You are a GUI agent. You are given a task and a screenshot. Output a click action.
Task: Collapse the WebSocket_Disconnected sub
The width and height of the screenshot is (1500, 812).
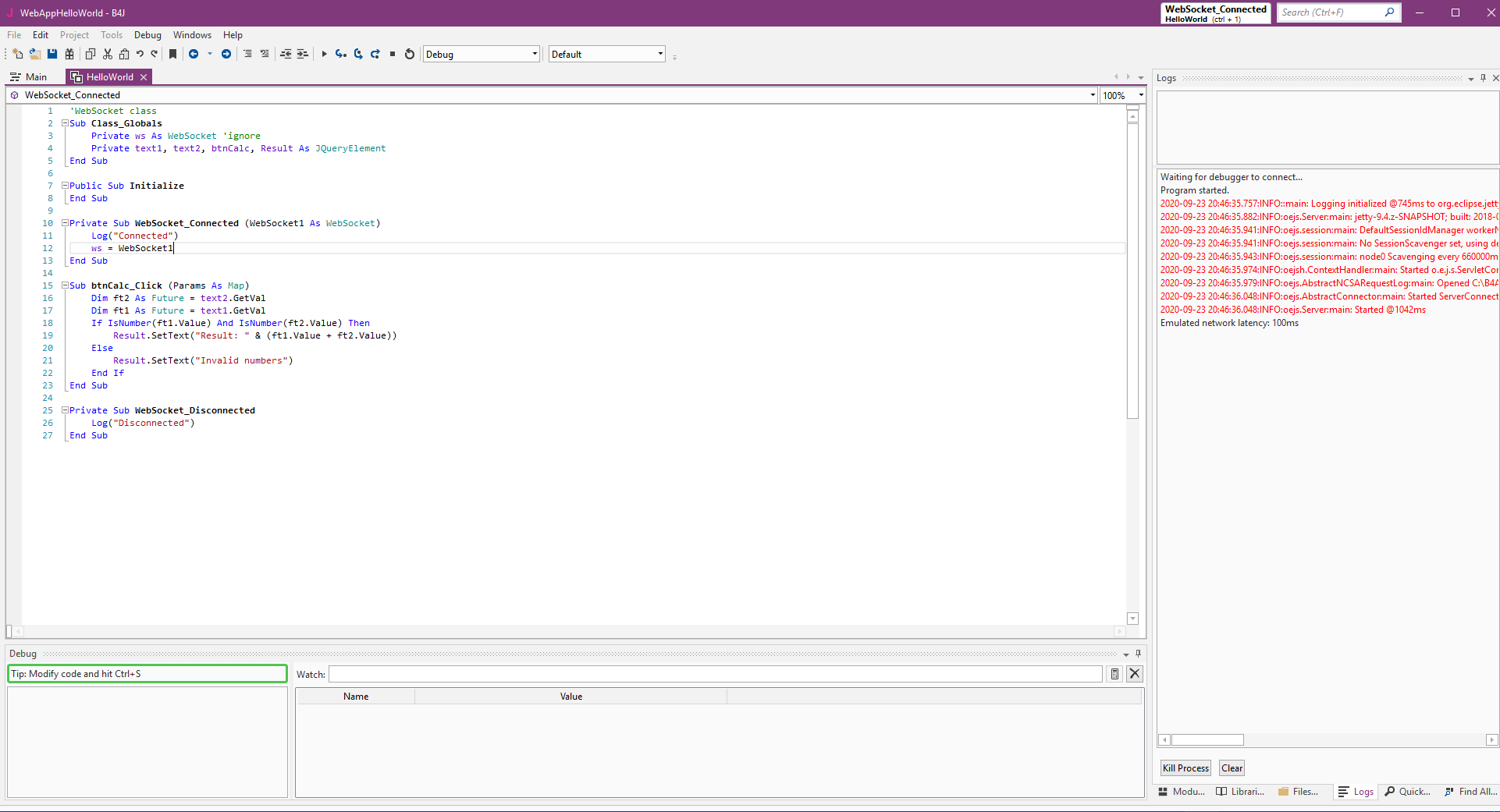pos(66,410)
